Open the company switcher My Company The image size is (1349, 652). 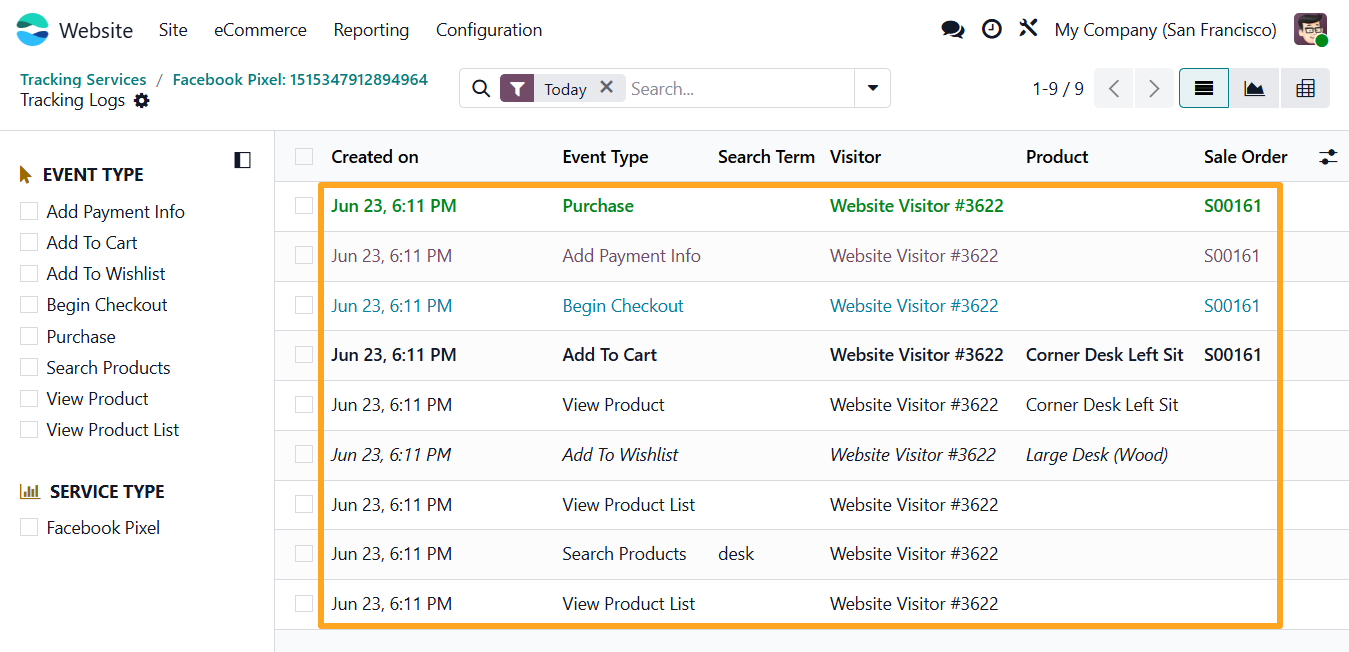tap(1165, 30)
